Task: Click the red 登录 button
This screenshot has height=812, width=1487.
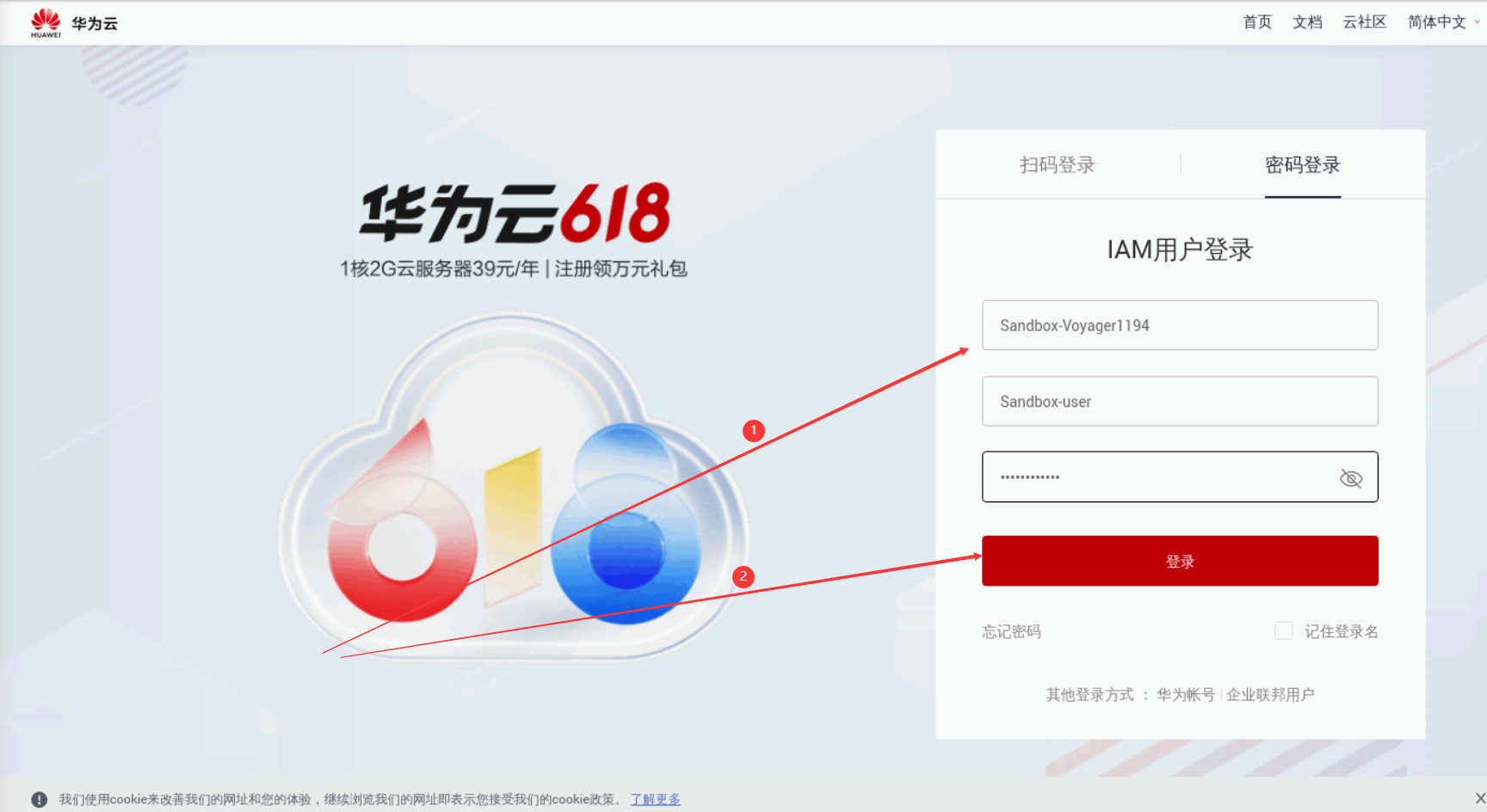Action: [x=1180, y=561]
